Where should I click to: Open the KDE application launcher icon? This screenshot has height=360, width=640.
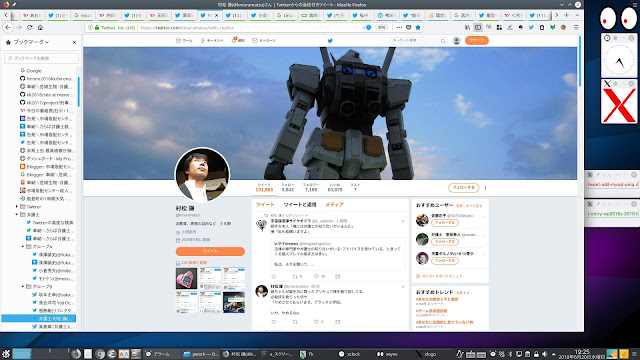click(x=6, y=353)
